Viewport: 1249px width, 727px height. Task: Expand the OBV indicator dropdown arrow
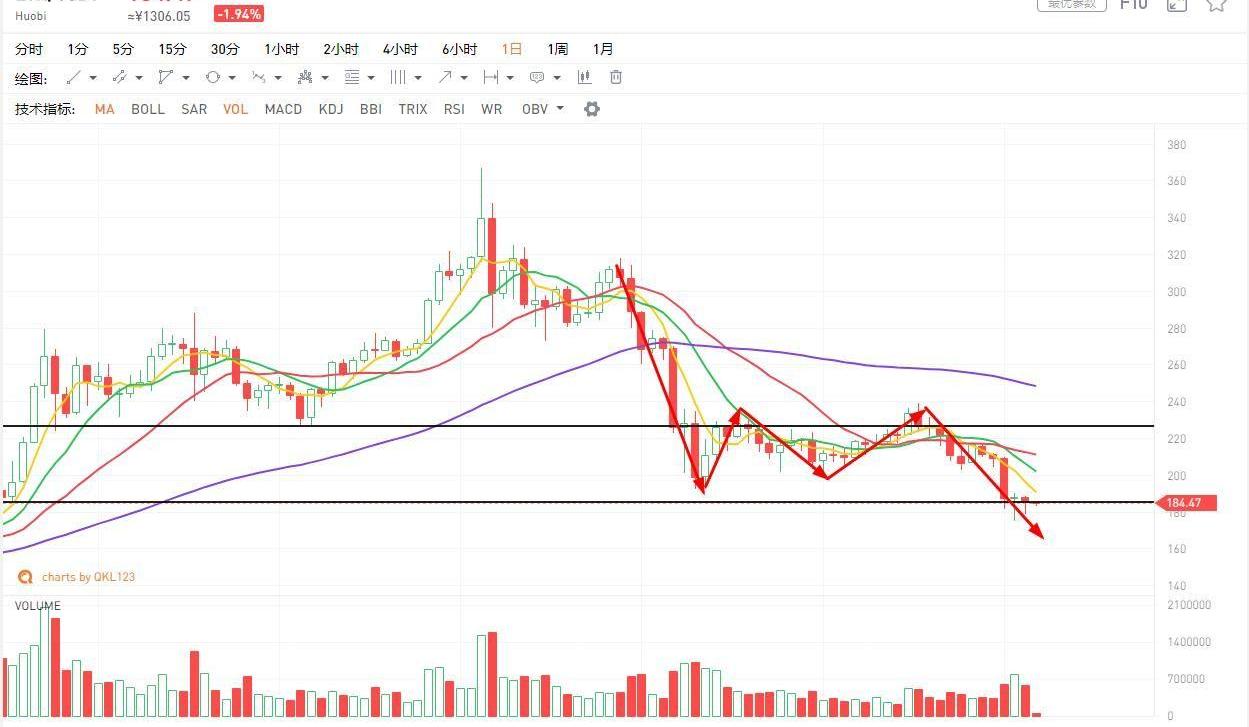click(560, 109)
